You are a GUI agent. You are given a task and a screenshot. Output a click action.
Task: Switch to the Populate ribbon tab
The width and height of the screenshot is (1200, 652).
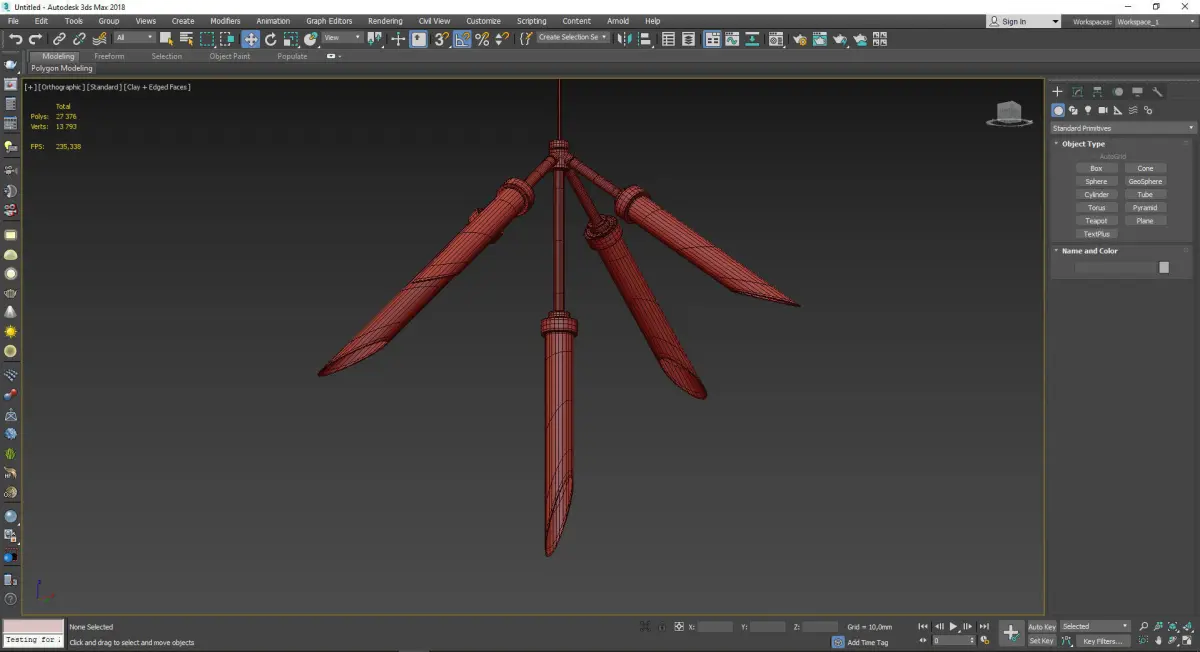pos(292,56)
